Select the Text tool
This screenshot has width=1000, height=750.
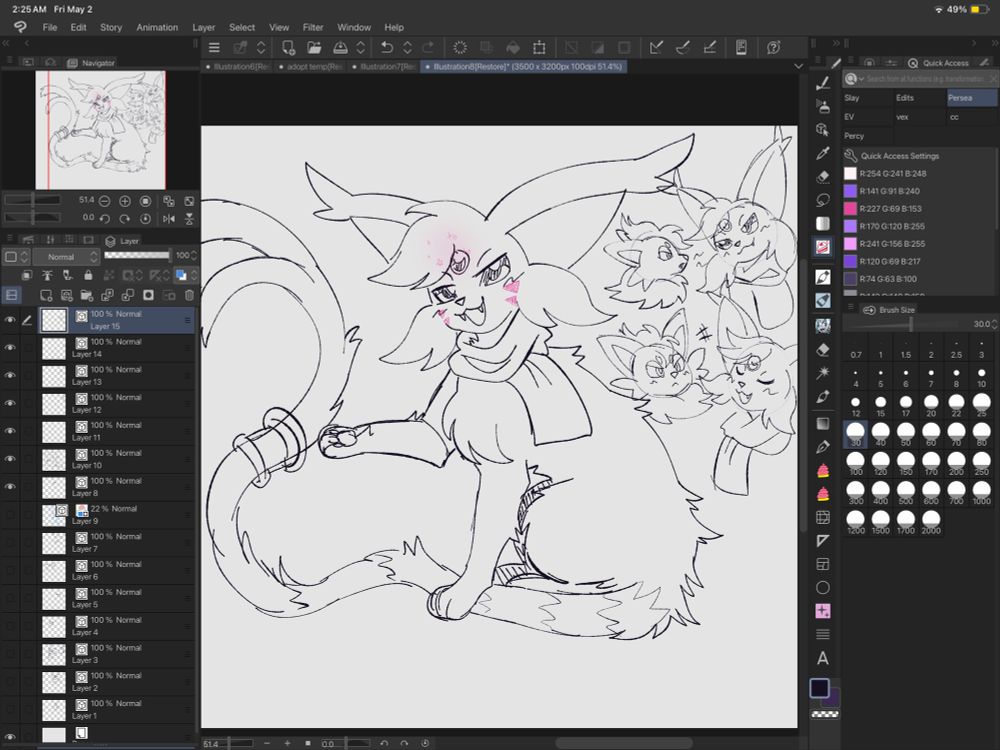pyautogui.click(x=823, y=658)
